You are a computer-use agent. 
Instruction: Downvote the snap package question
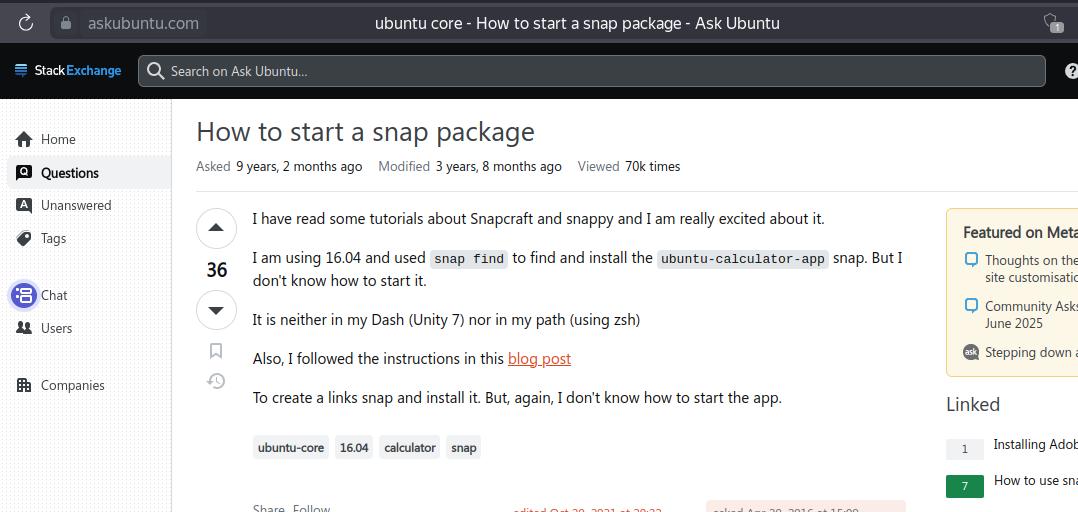pyautogui.click(x=216, y=310)
